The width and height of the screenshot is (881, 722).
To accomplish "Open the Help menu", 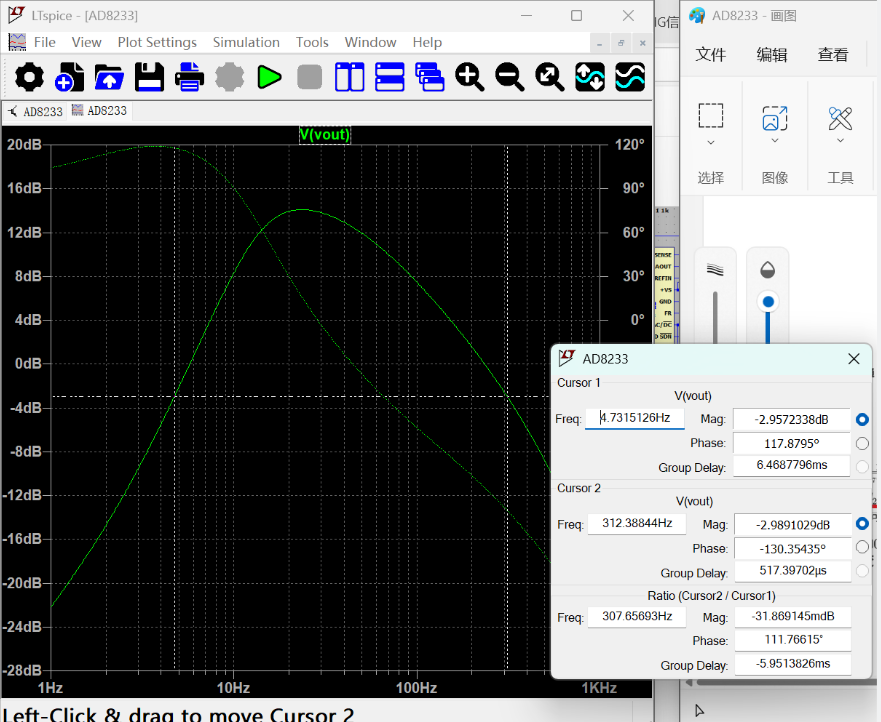I will (x=427, y=42).
